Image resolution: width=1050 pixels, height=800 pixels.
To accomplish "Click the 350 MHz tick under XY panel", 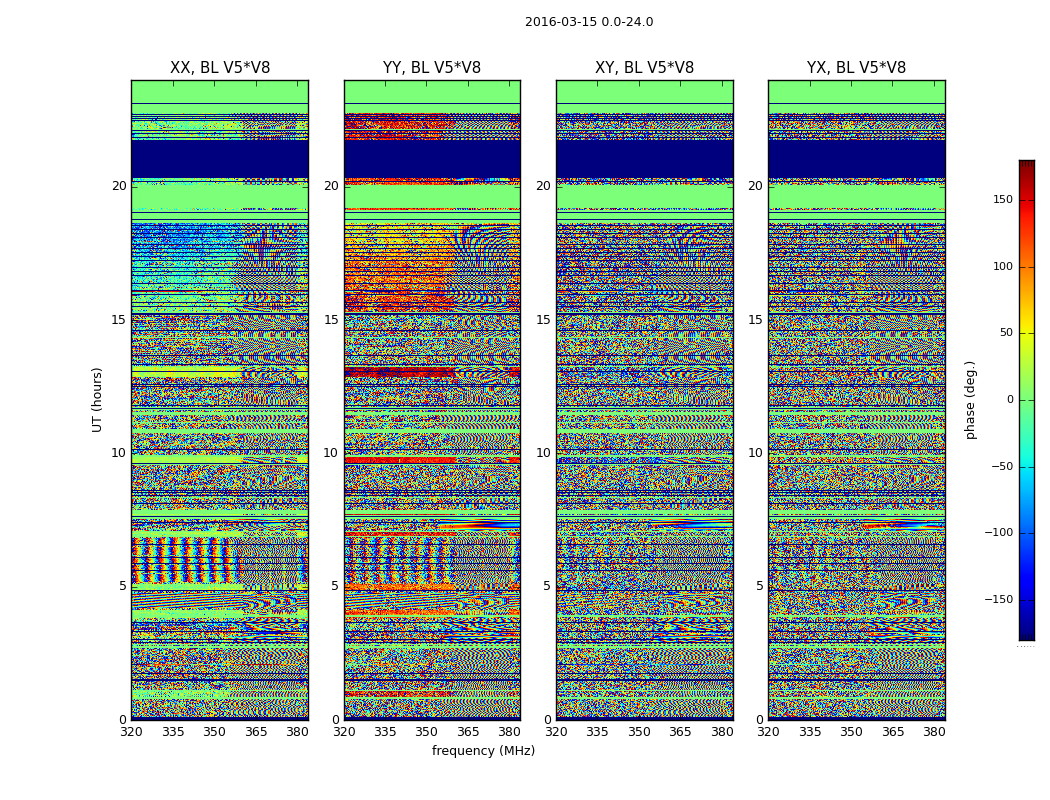I will coord(639,732).
